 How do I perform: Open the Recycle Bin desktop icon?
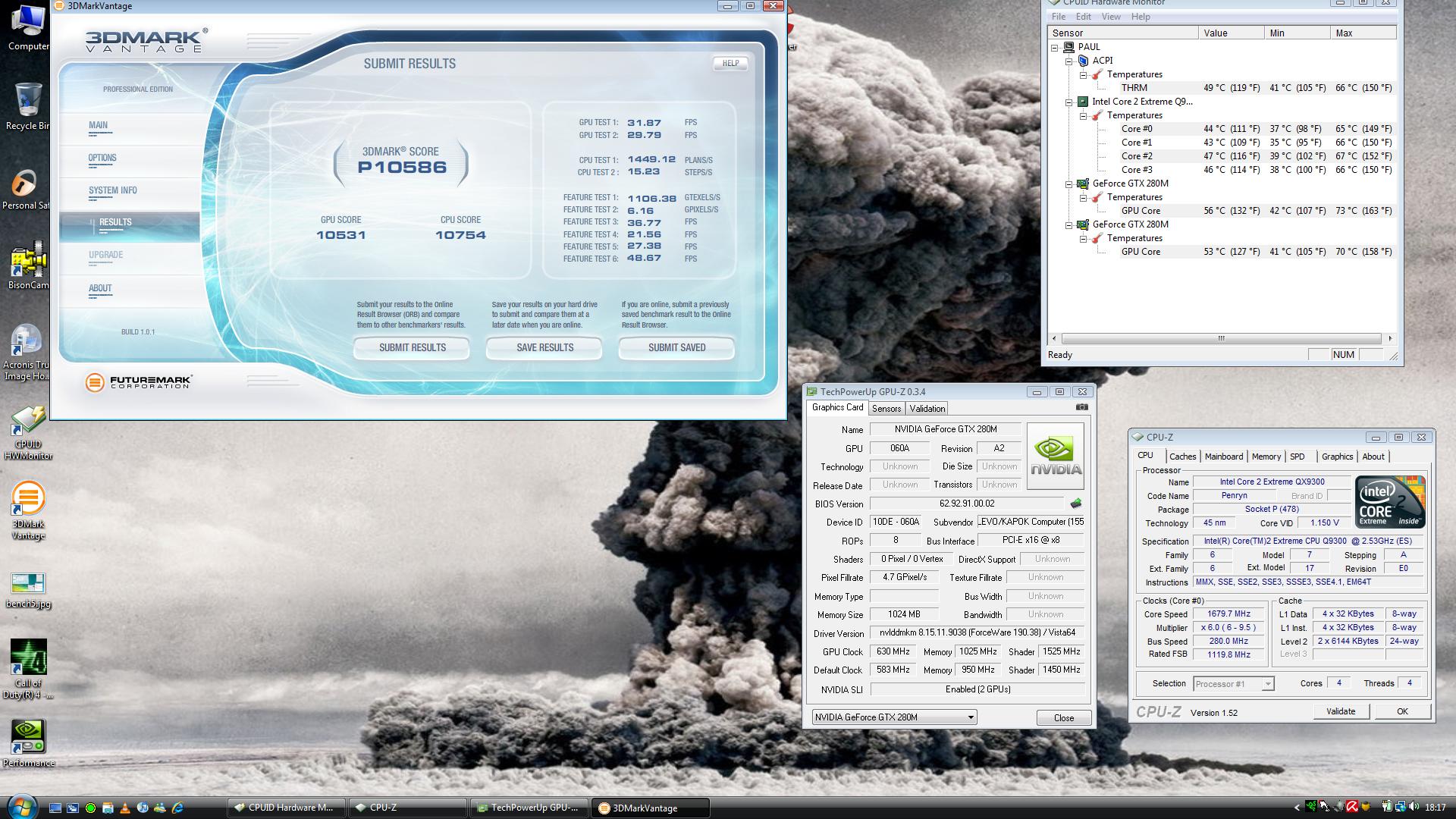point(27,107)
